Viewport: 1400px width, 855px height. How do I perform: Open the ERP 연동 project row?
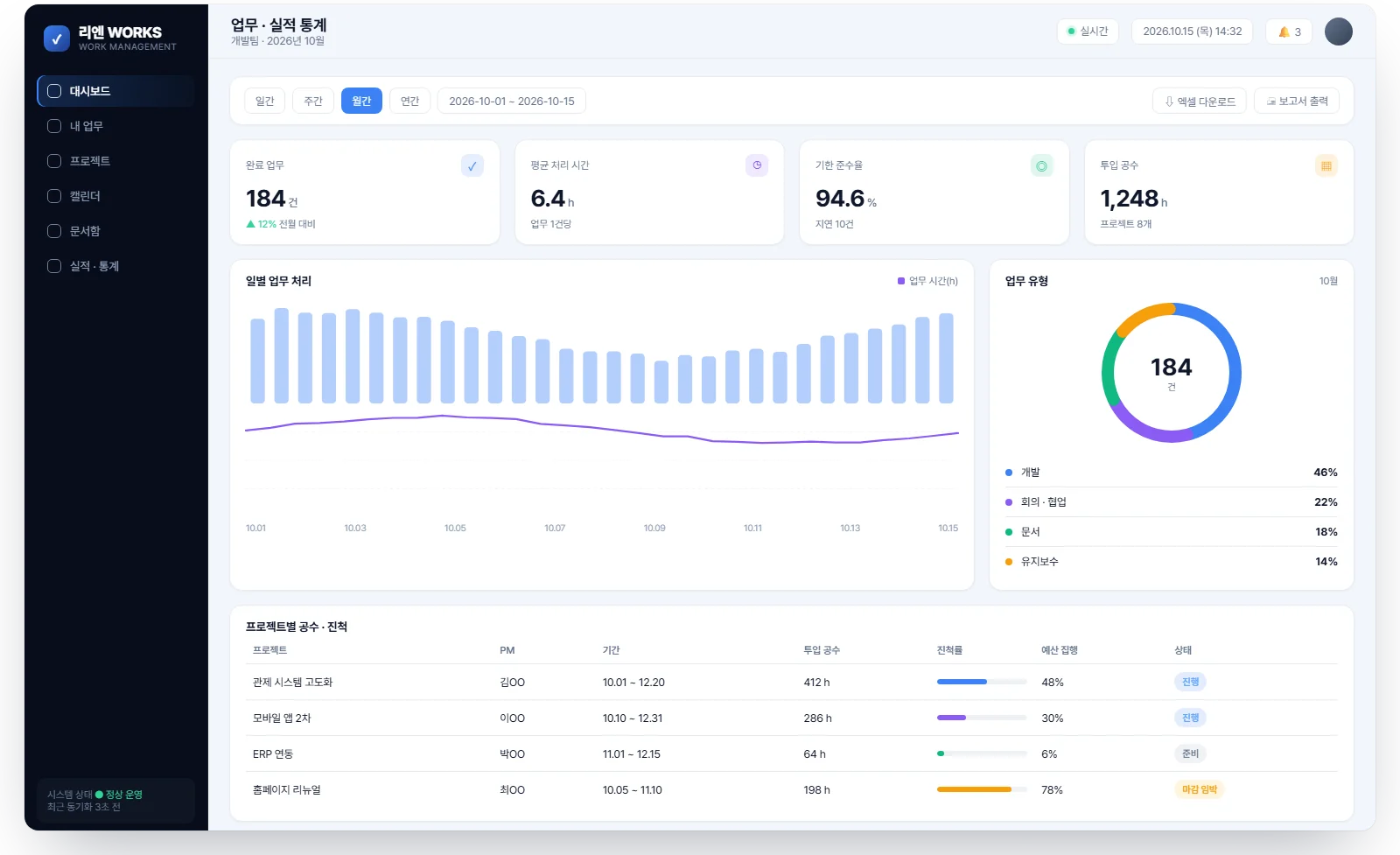click(792, 753)
